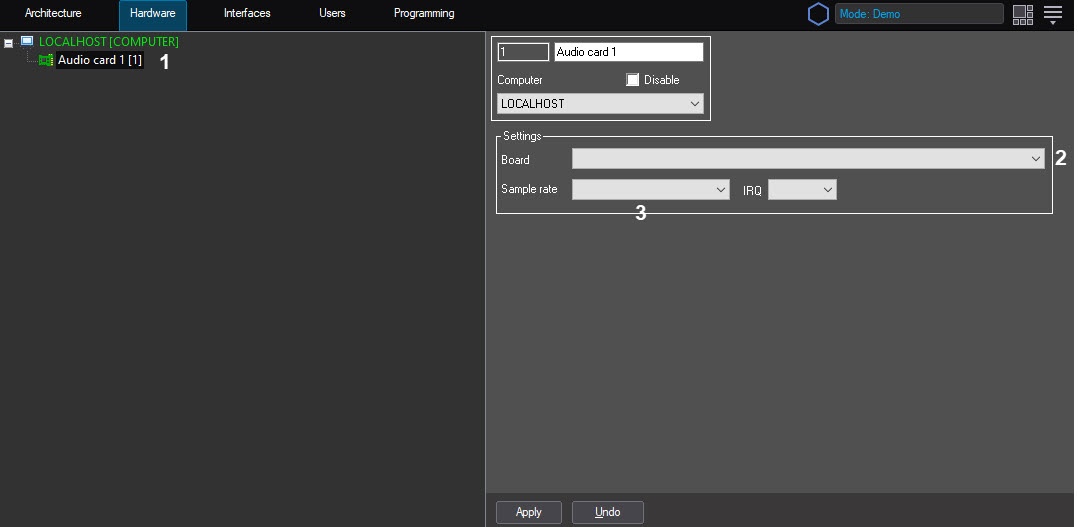The image size is (1078, 527).
Task: Switch to the Hardware tab
Action: 153,14
